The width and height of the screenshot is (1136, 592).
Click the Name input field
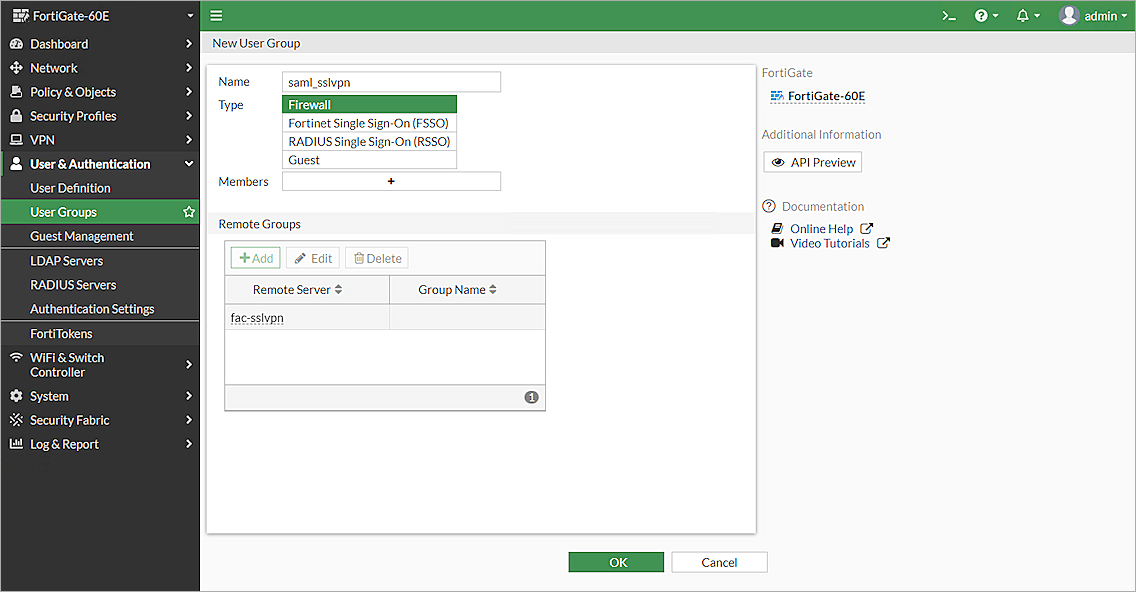(x=391, y=82)
